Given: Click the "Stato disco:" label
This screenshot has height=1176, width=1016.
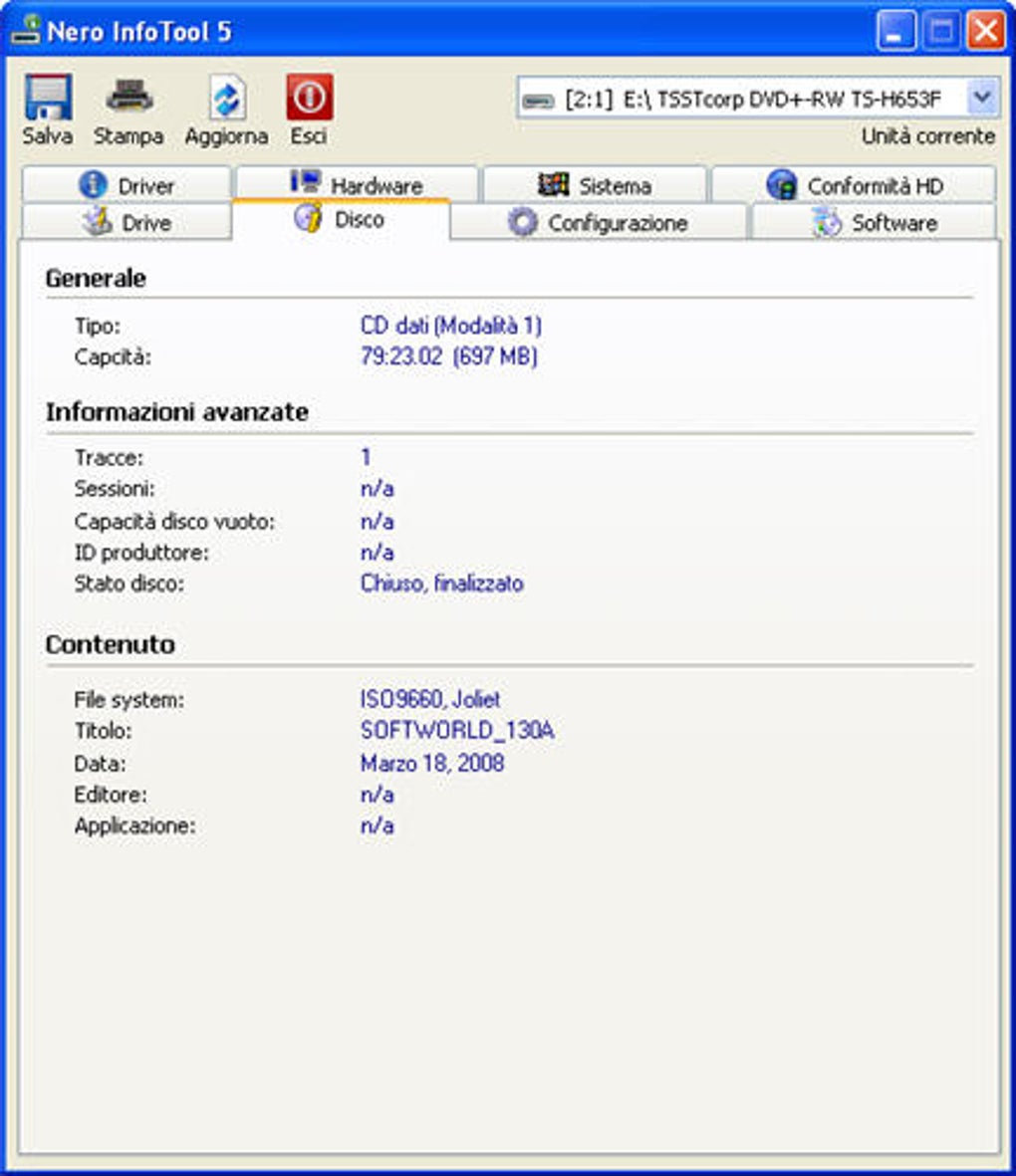Looking at the screenshot, I should click(129, 583).
